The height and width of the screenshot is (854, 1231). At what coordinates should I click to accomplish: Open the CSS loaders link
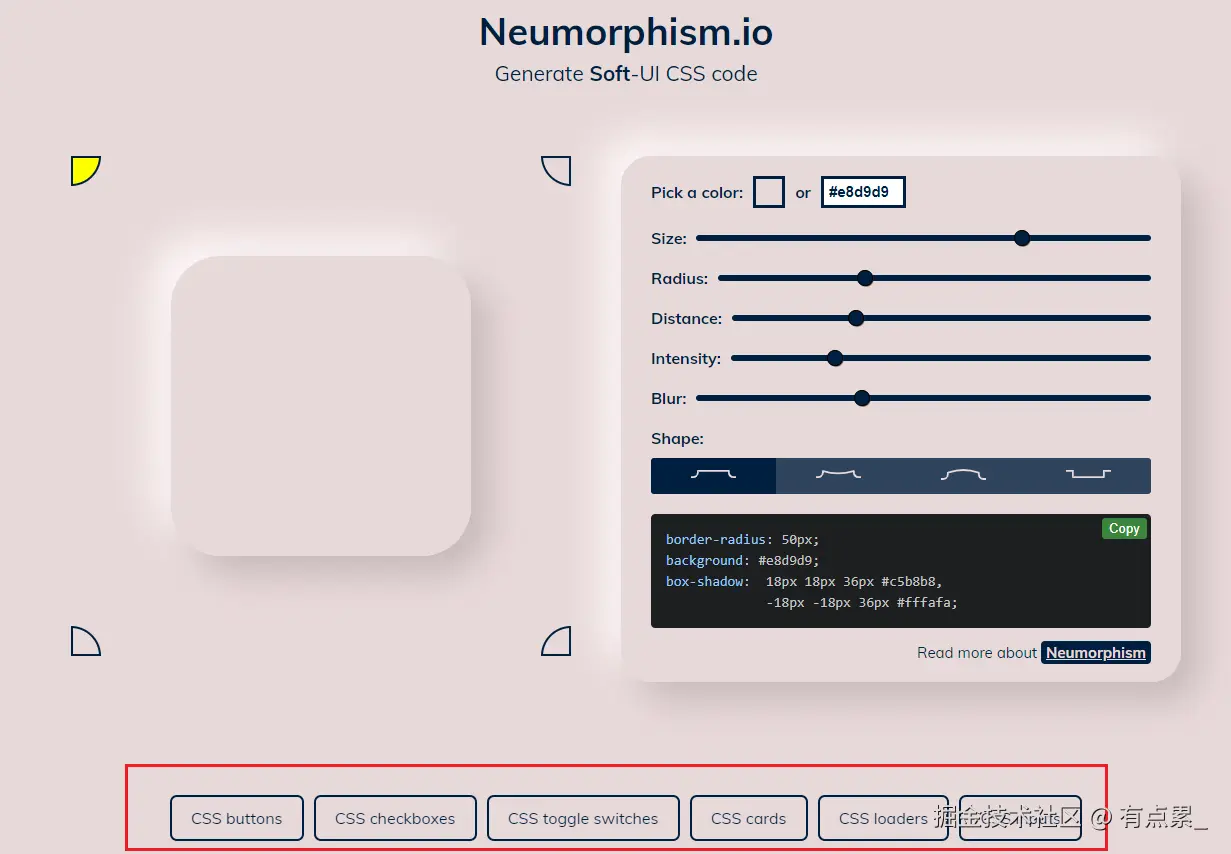coord(884,818)
